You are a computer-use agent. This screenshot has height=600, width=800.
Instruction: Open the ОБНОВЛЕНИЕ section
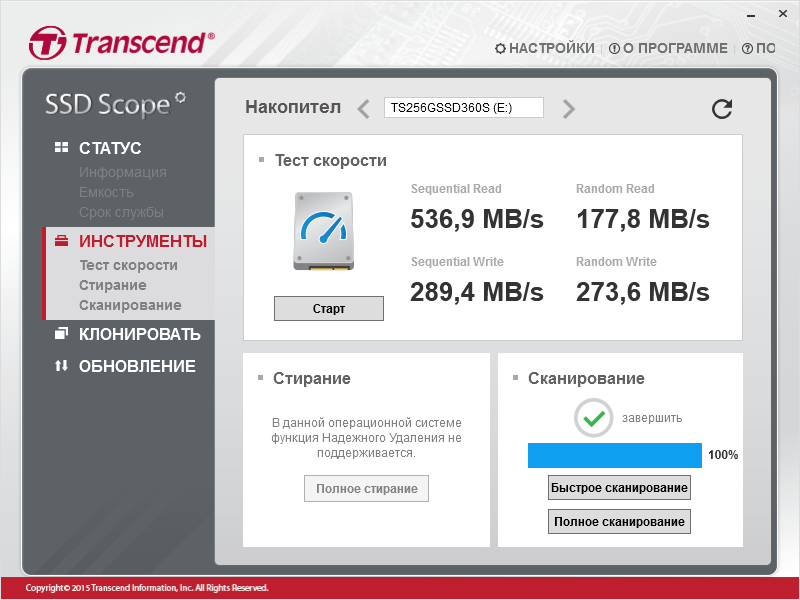pos(137,366)
